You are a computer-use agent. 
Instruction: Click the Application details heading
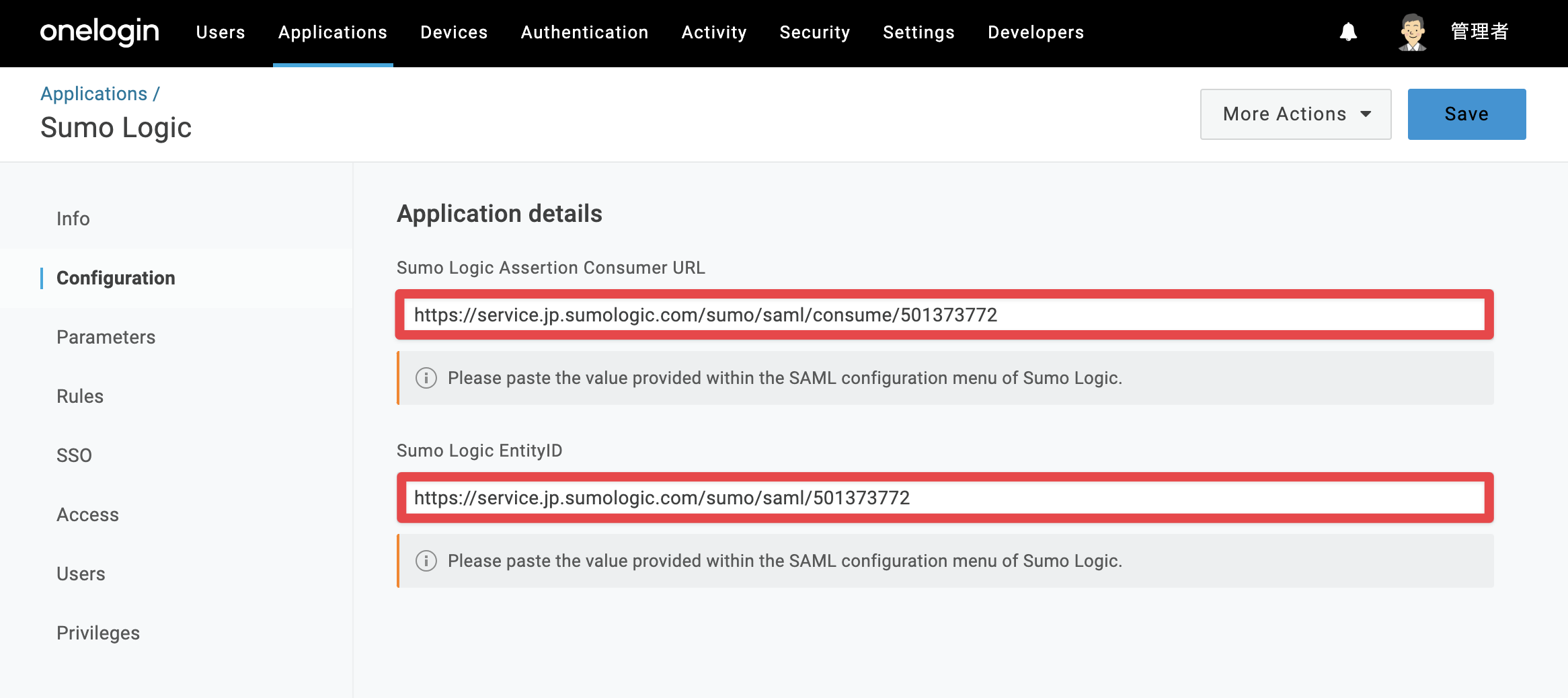click(x=500, y=214)
